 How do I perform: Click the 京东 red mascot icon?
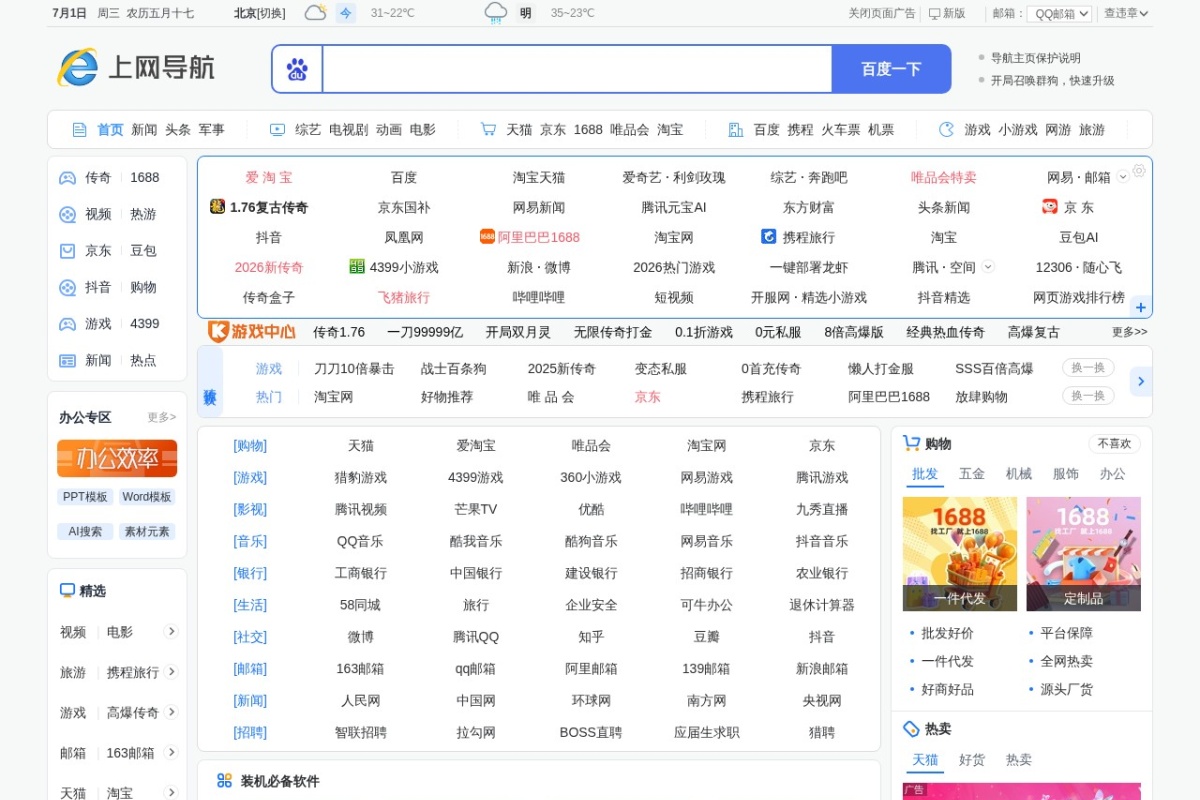point(1050,207)
